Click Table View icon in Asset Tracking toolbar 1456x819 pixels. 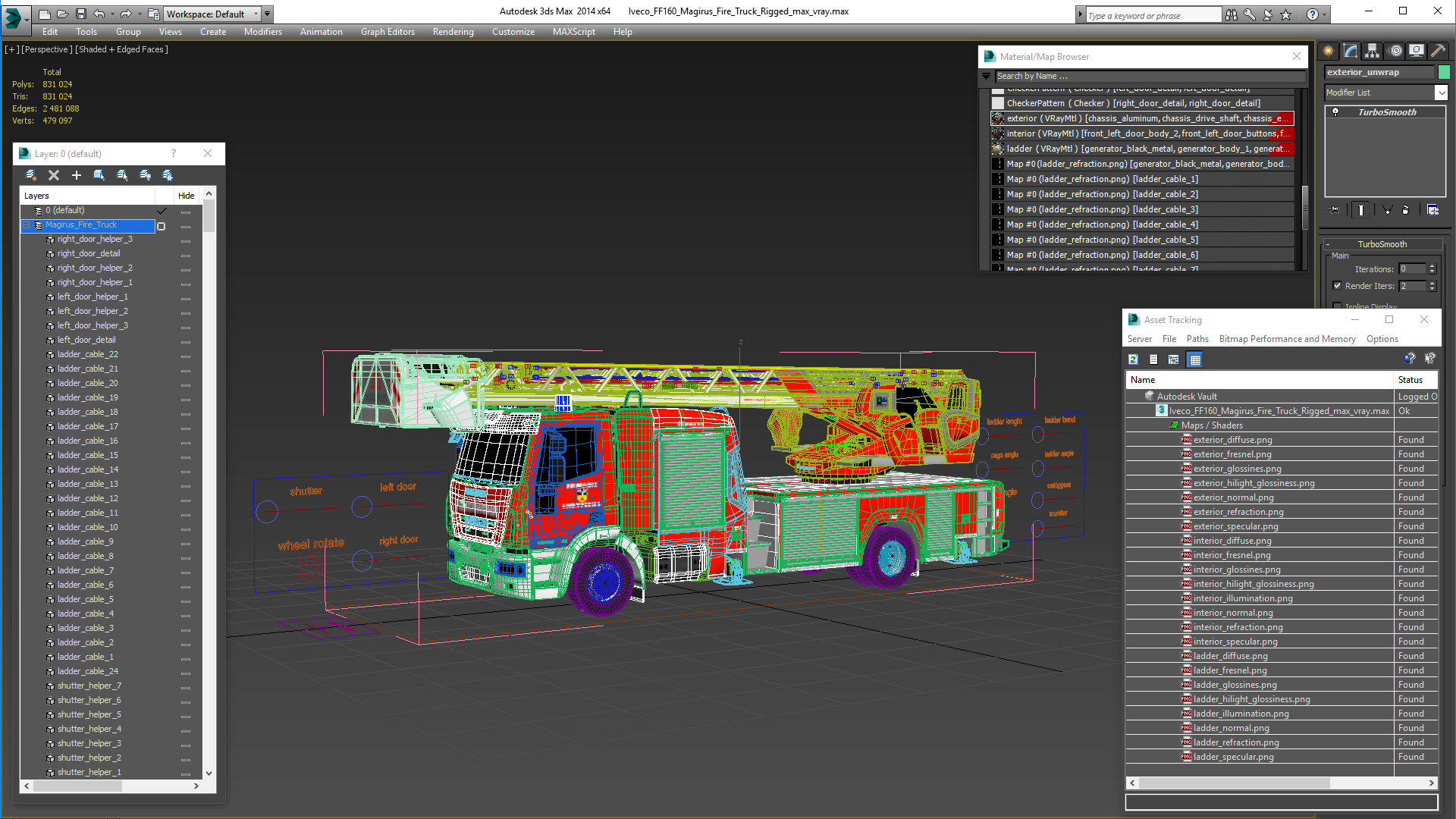tap(1195, 359)
